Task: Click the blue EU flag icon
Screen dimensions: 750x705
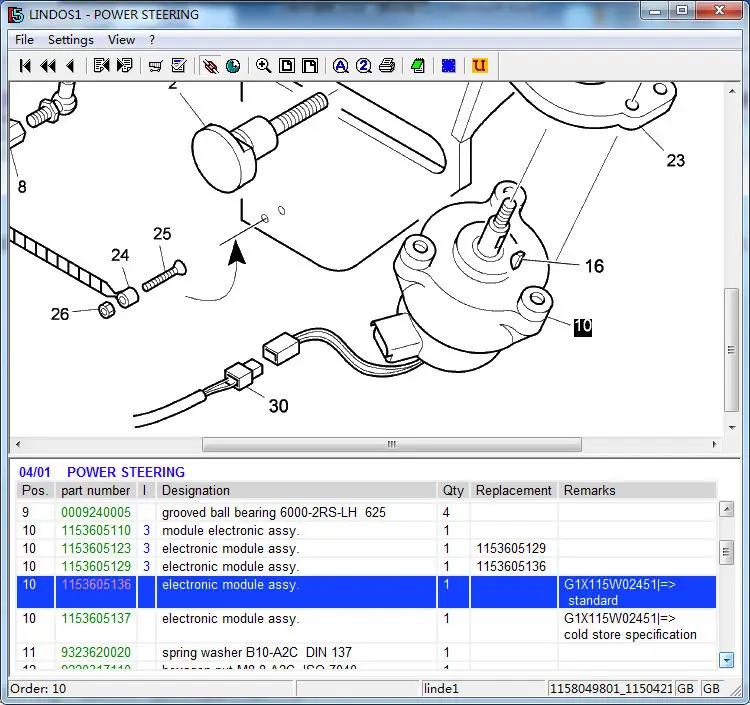Action: (x=449, y=66)
